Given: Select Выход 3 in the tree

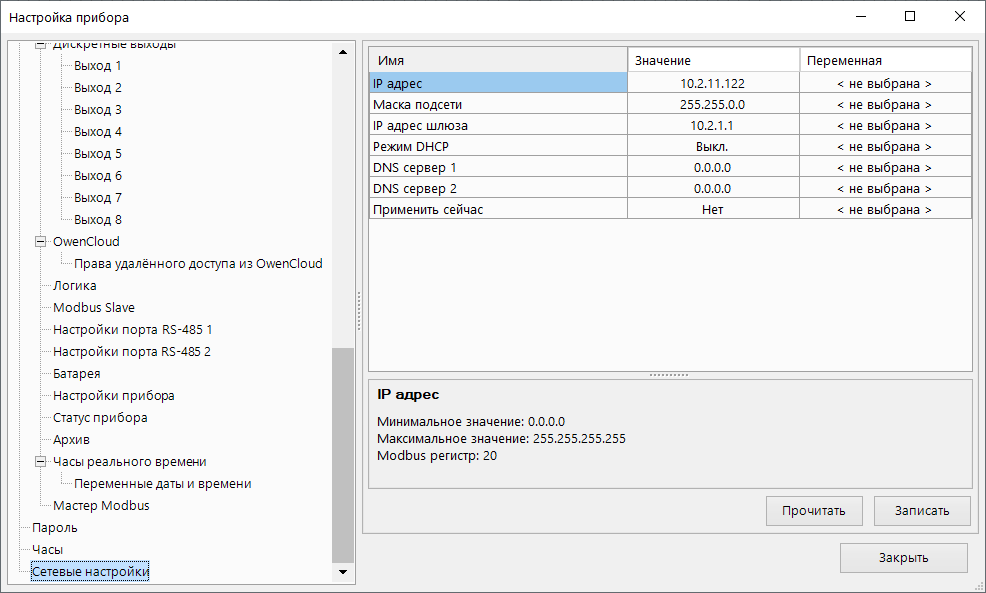Looking at the screenshot, I should click(x=98, y=110).
